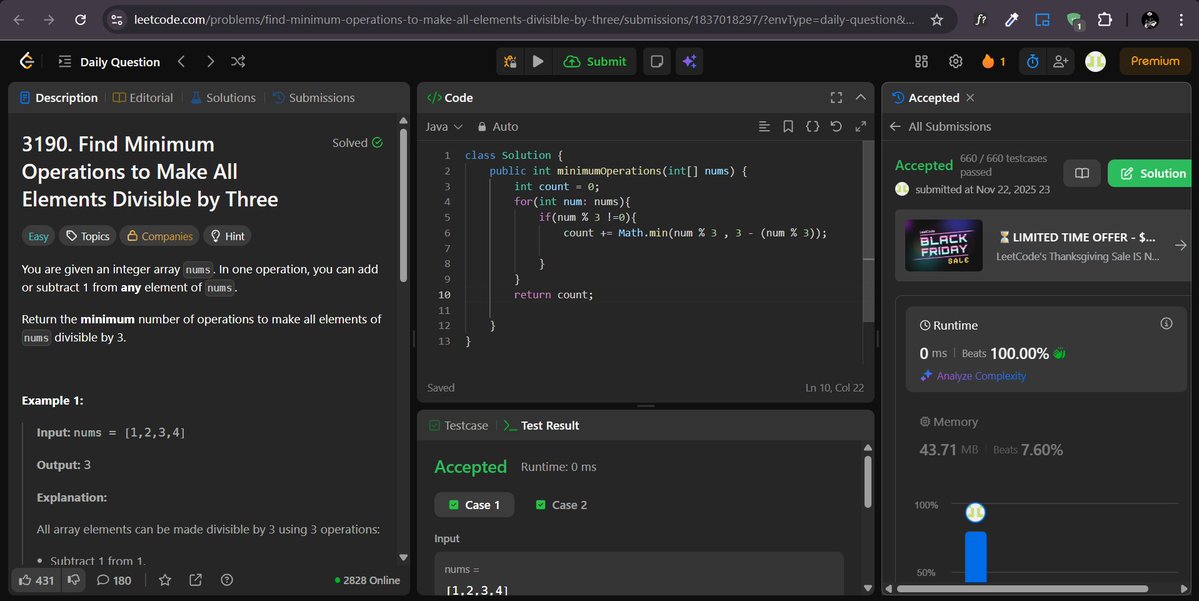Format code with the curly braces icon
The height and width of the screenshot is (601, 1199).
812,126
